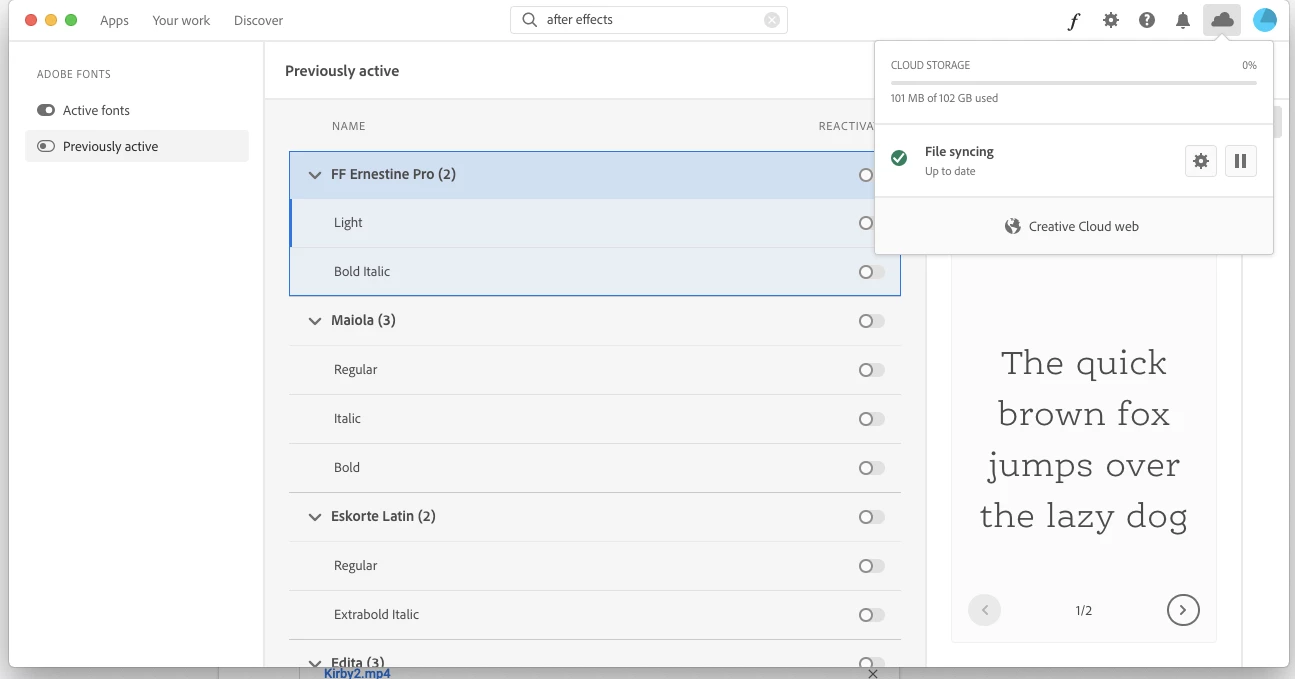Open the Preferences gear icon in header
The image size is (1295, 679).
tap(1111, 20)
